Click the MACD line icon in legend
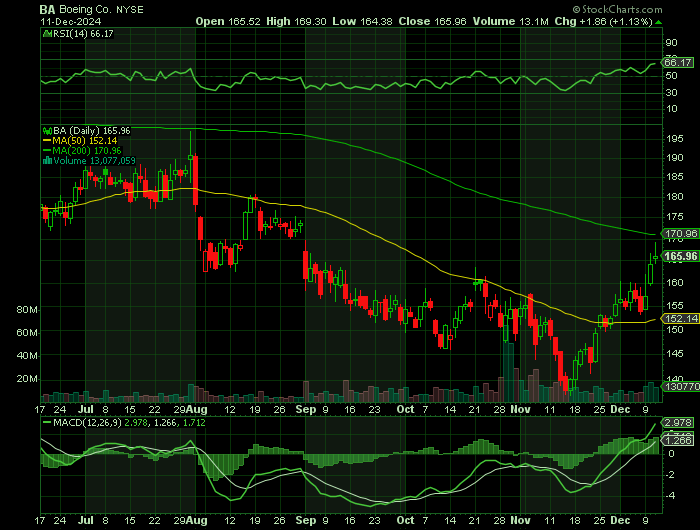Viewport: 700px width, 530px height. coord(47,422)
